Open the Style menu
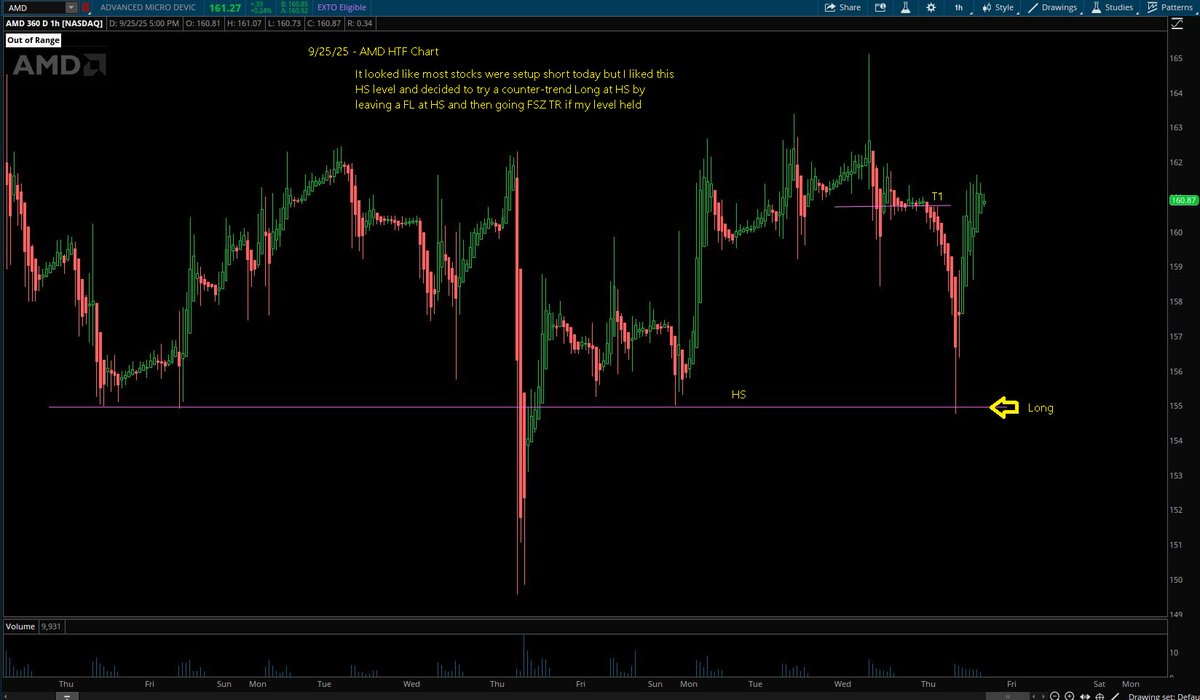Viewport: 1200px width, 700px height. click(998, 7)
